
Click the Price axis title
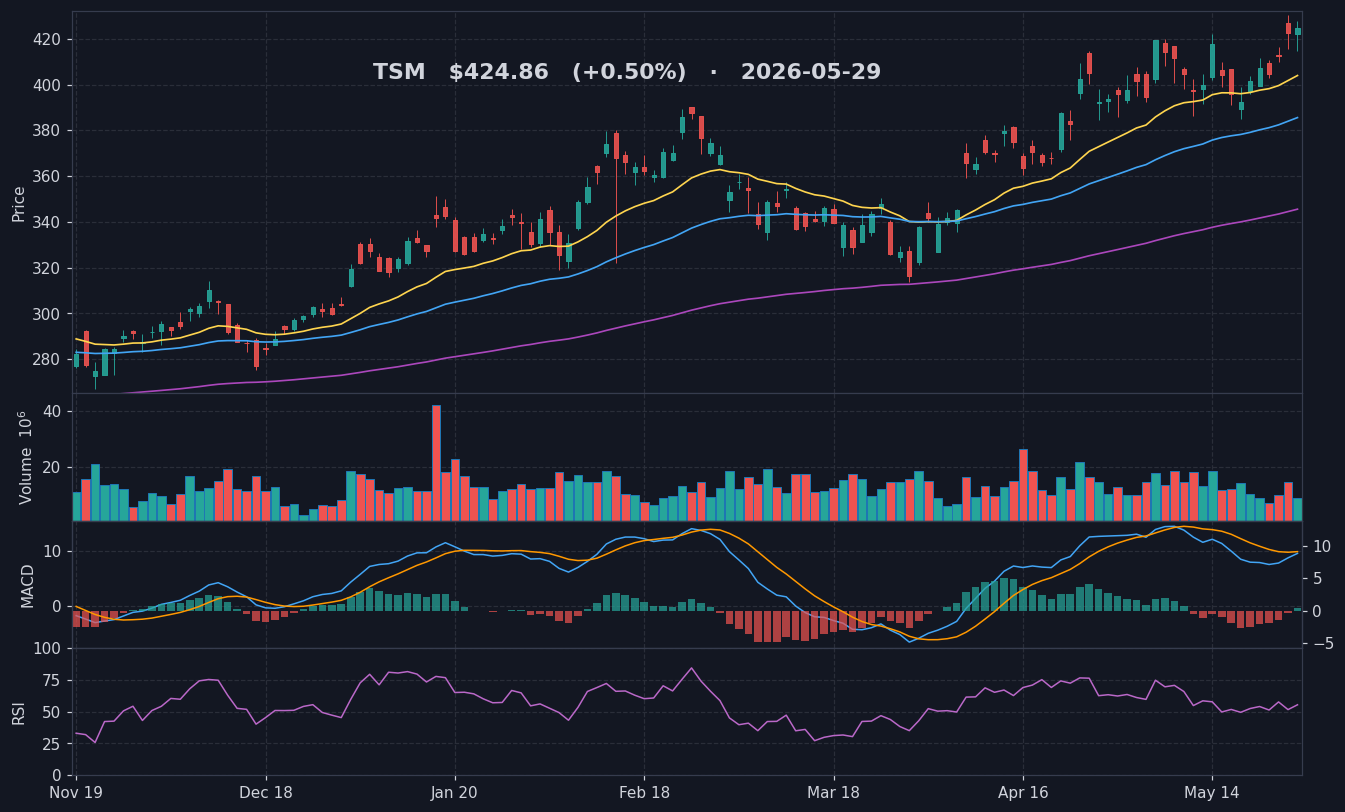point(19,203)
